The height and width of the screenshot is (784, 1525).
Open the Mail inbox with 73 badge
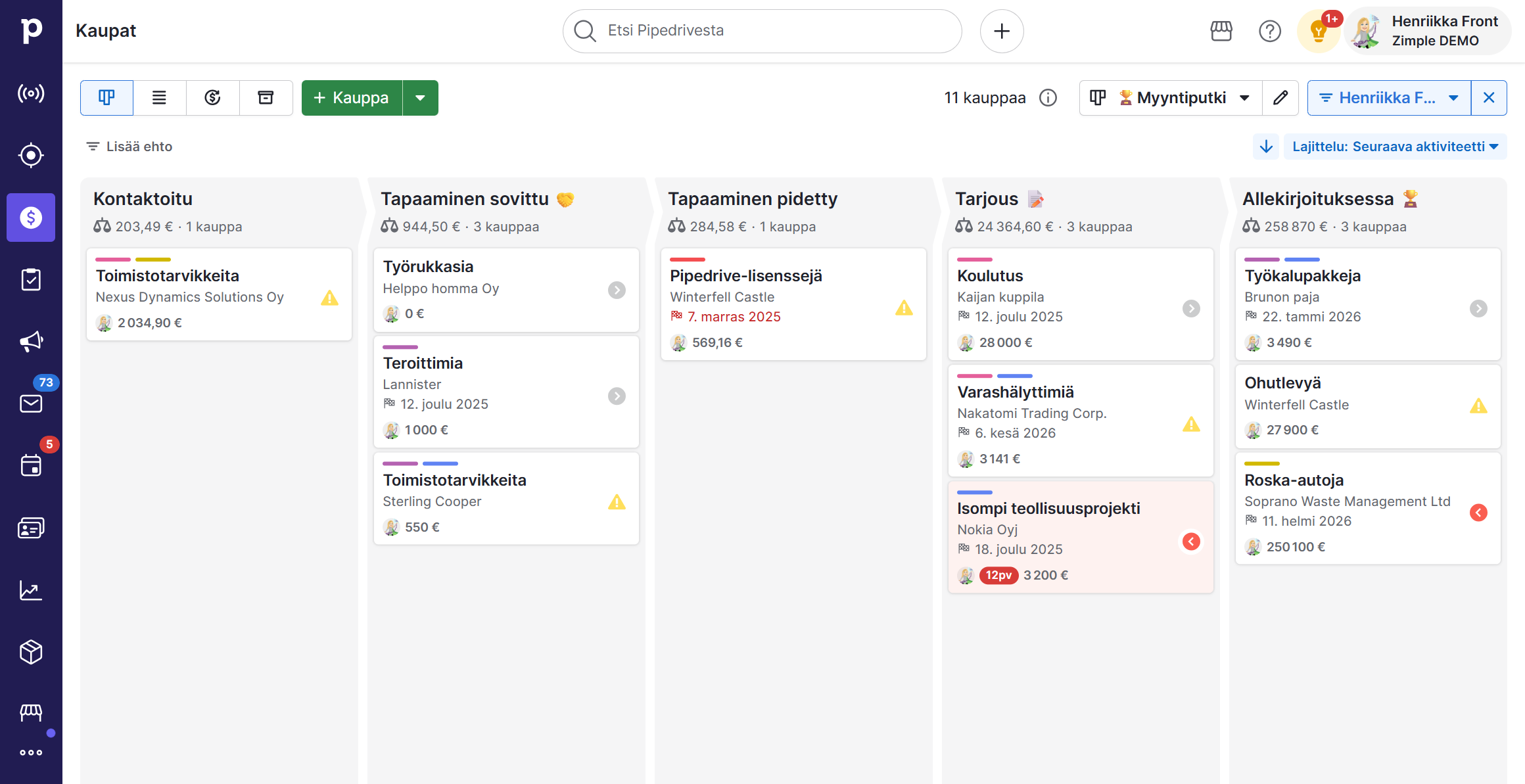click(31, 403)
